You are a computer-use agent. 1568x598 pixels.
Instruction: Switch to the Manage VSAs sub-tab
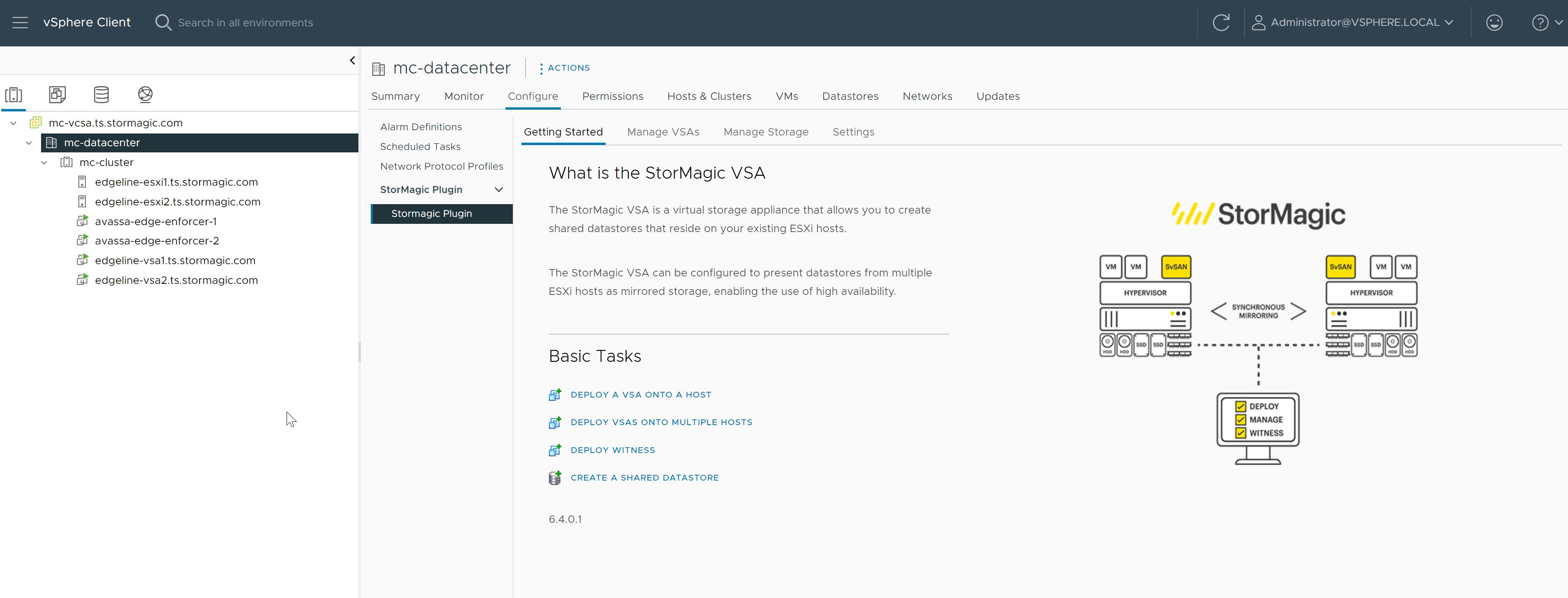coord(663,132)
